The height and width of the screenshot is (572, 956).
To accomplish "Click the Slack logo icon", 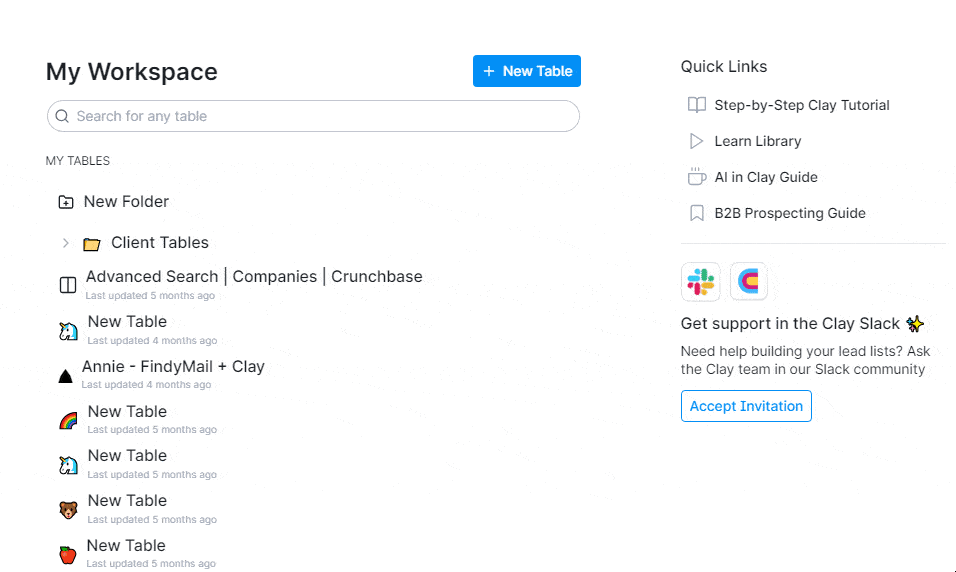I will point(701,282).
